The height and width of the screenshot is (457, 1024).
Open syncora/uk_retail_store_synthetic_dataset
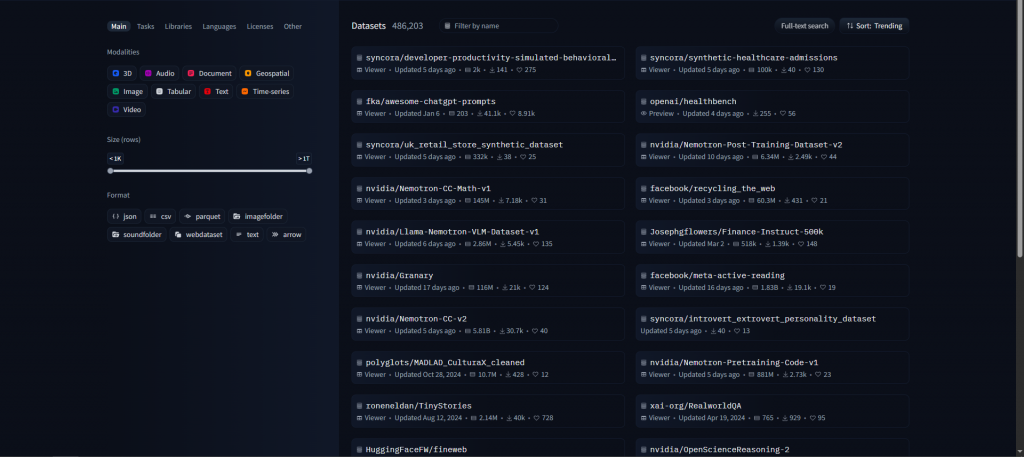(x=488, y=150)
